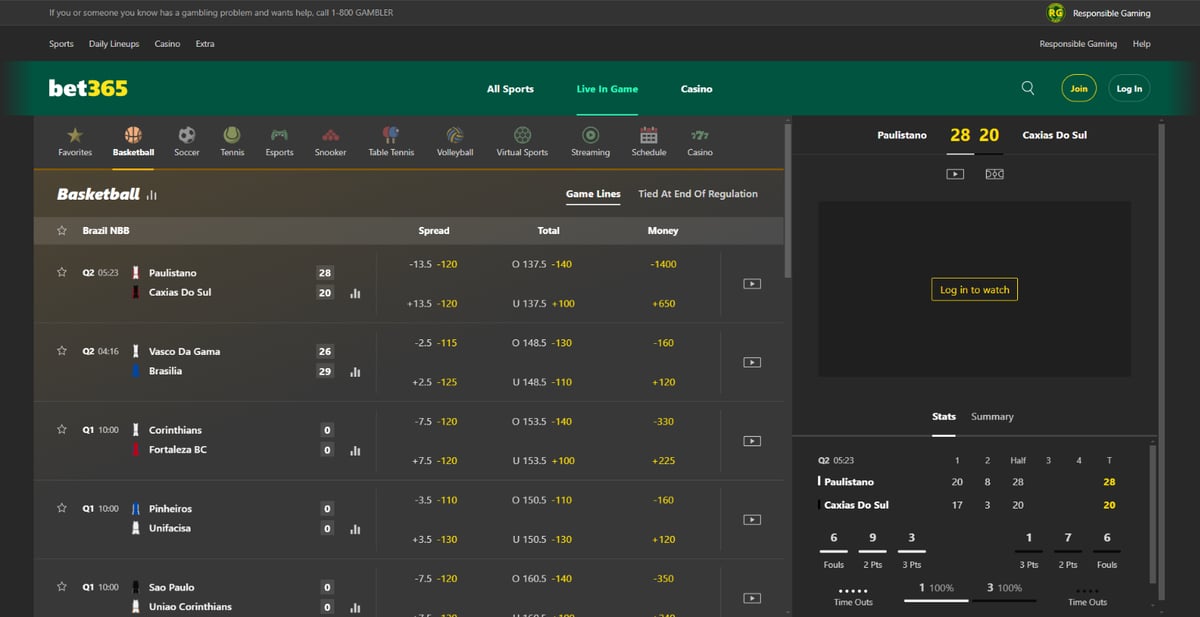Open the Casino slots icon in sports bar
This screenshot has width=1200, height=617.
(x=700, y=142)
